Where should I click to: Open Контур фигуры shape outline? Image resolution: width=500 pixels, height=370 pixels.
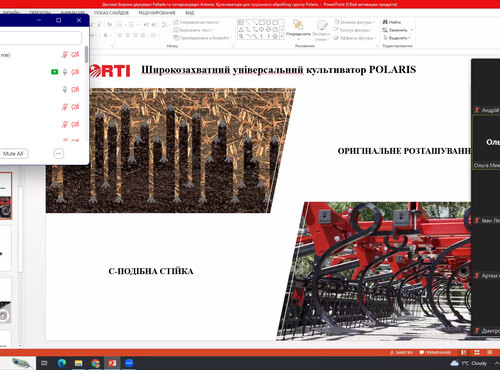pos(353,30)
